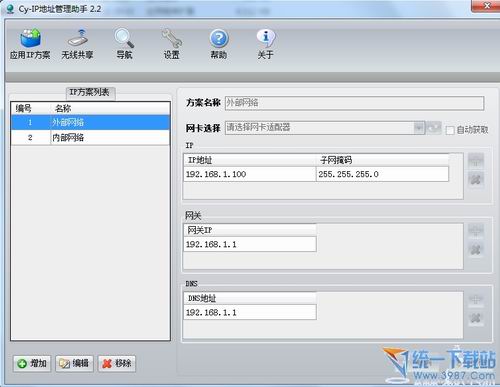The image size is (500, 387).
Task: Click the 应用IP方案 toolbar icon
Action: 30,44
